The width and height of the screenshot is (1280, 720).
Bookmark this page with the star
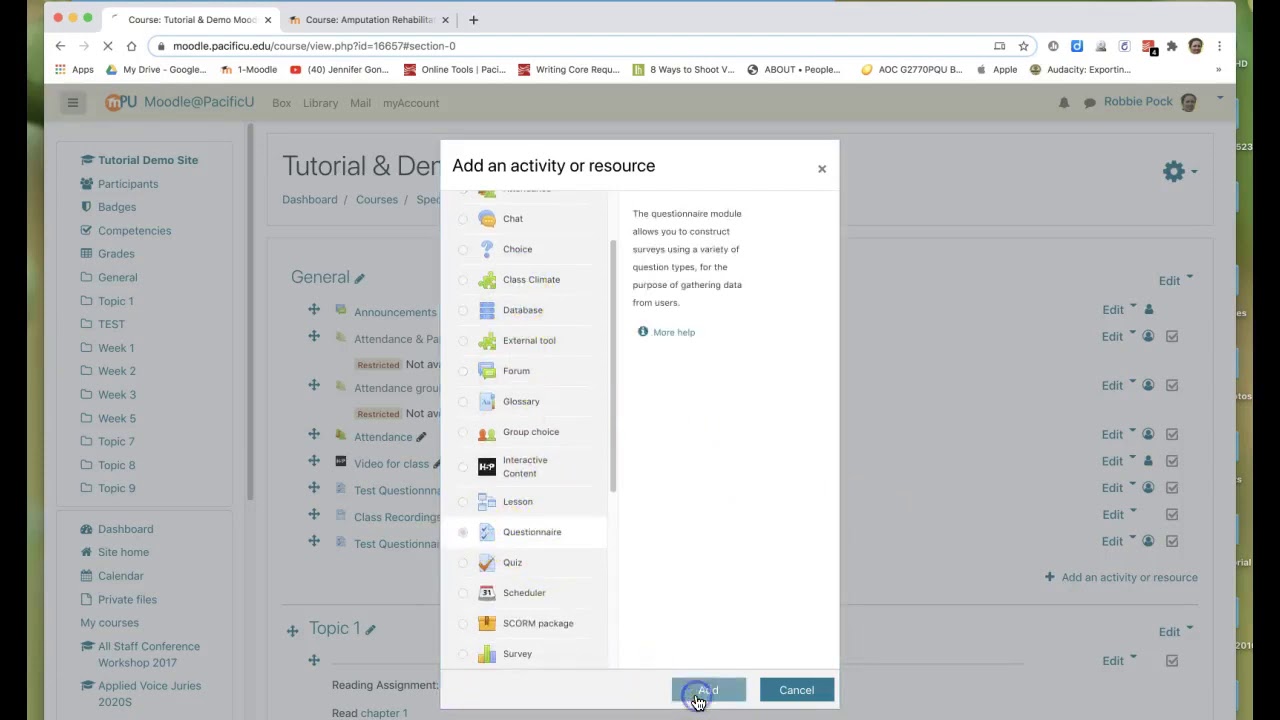coord(1023,46)
